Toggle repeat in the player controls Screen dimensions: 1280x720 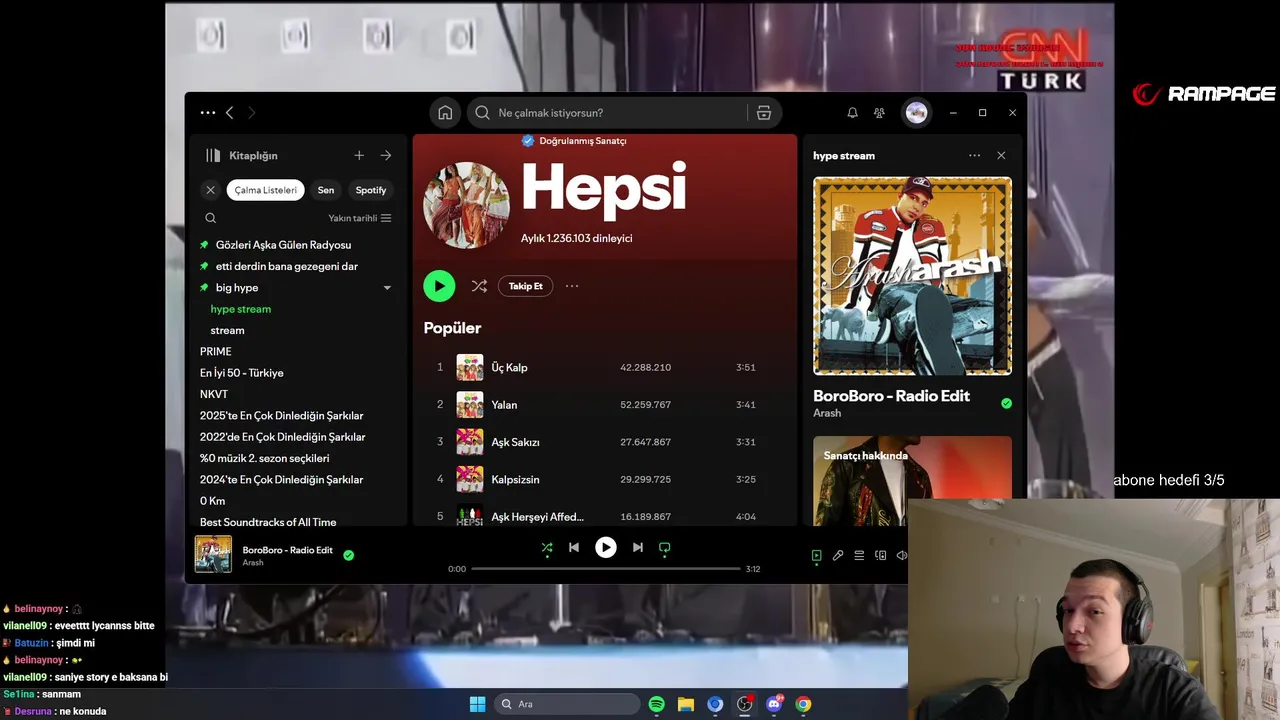click(664, 547)
